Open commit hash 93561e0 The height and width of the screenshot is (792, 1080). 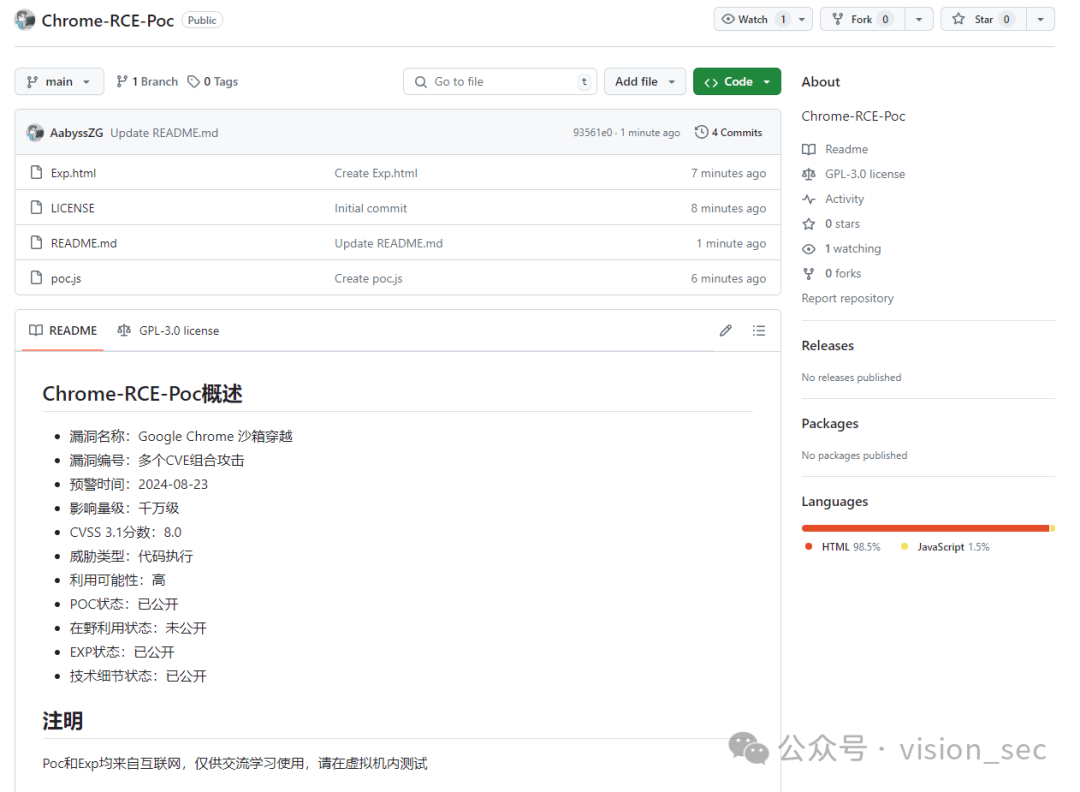[x=592, y=133]
